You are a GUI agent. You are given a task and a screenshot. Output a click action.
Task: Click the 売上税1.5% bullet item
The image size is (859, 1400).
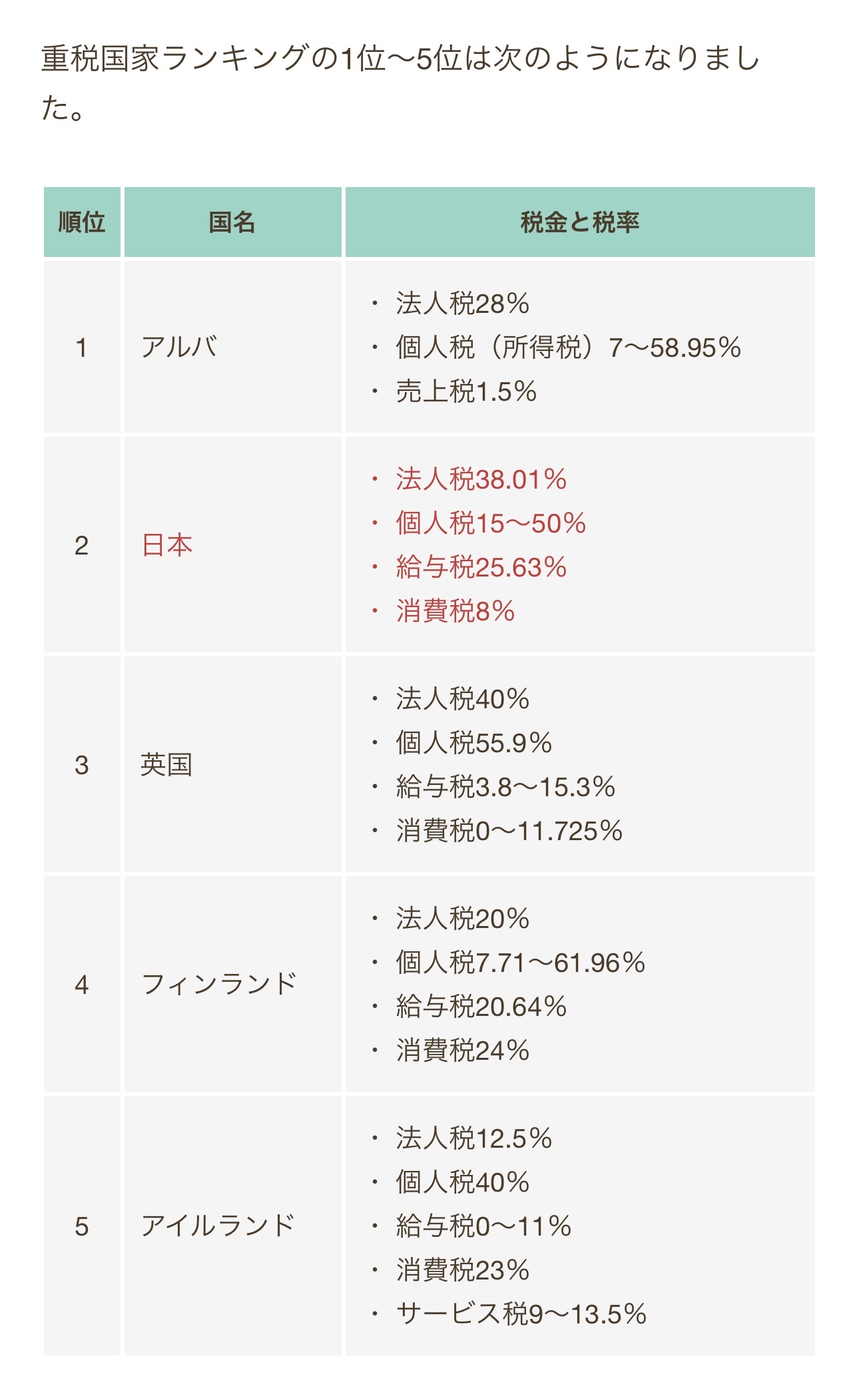coord(466,391)
